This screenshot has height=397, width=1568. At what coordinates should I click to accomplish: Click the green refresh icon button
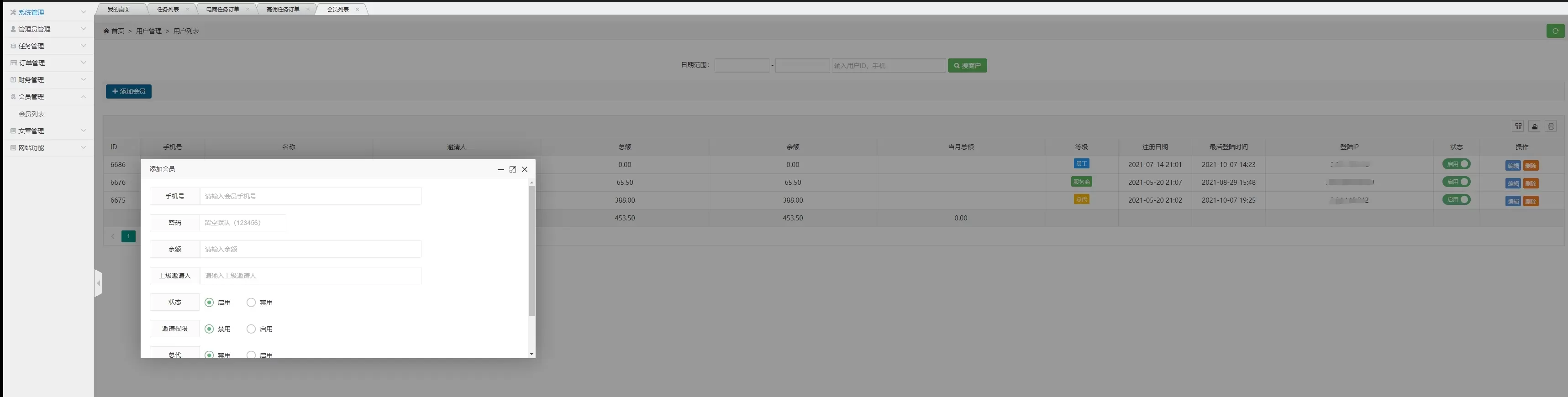pos(1555,31)
